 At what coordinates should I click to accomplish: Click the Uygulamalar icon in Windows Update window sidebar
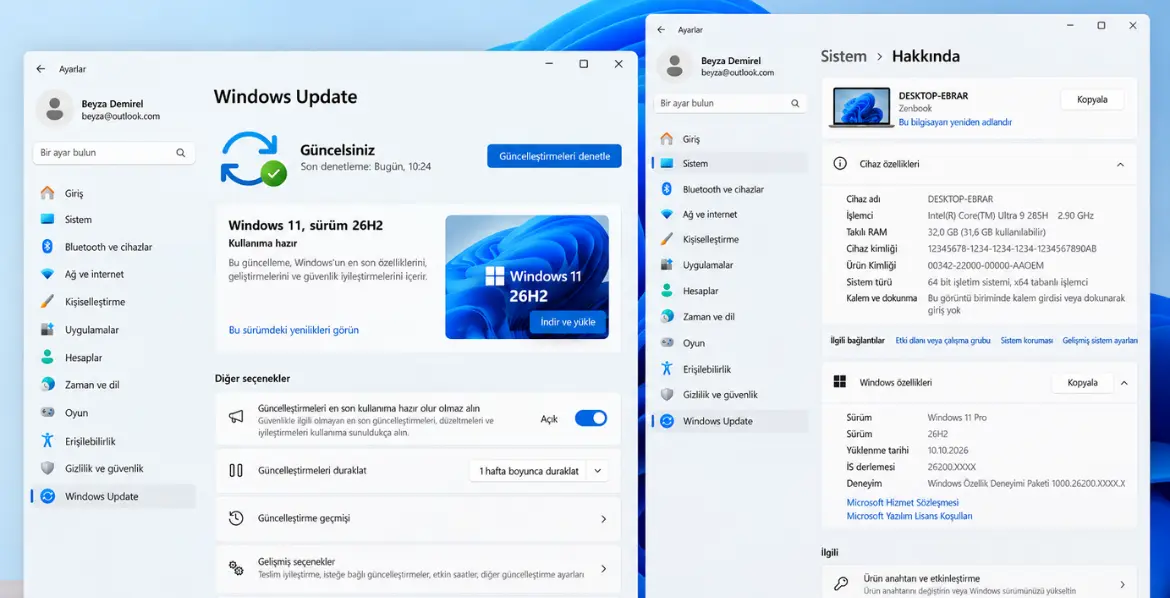tap(48, 329)
